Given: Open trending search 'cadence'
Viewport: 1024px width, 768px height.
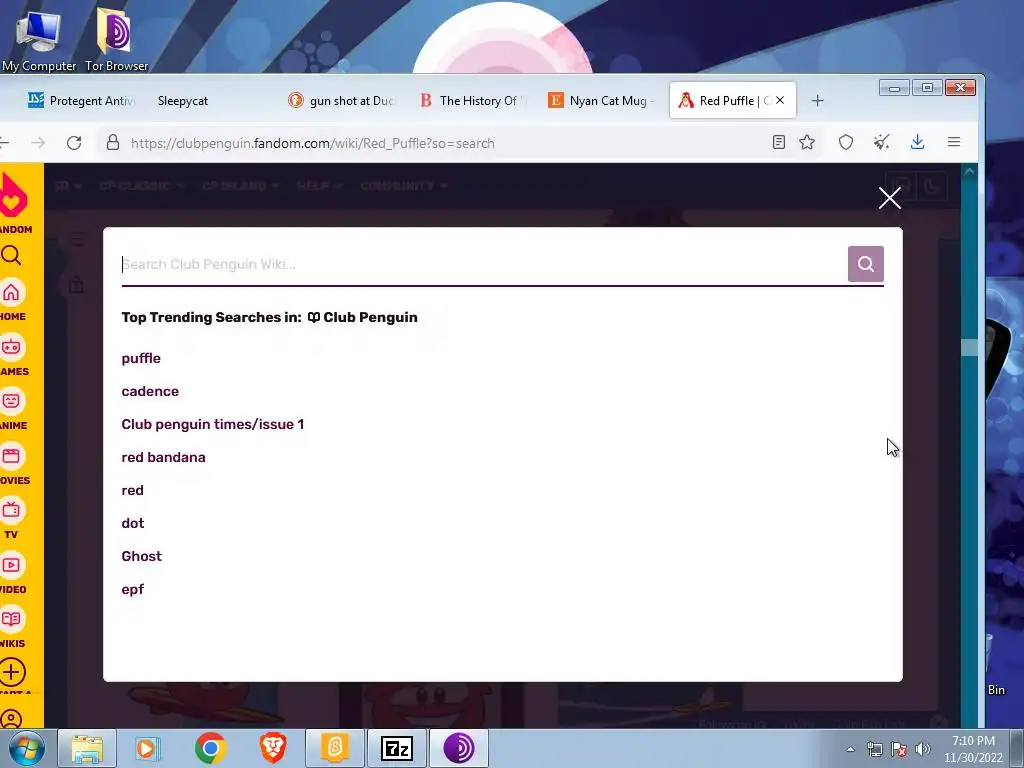Looking at the screenshot, I should tap(150, 391).
